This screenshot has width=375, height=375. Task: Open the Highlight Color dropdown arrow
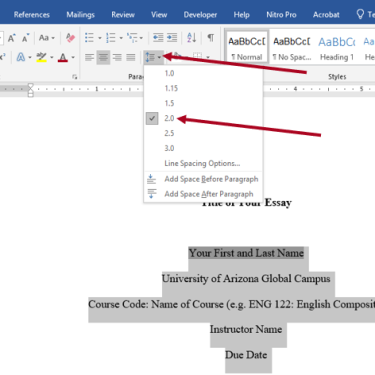pyautogui.click(x=52, y=58)
